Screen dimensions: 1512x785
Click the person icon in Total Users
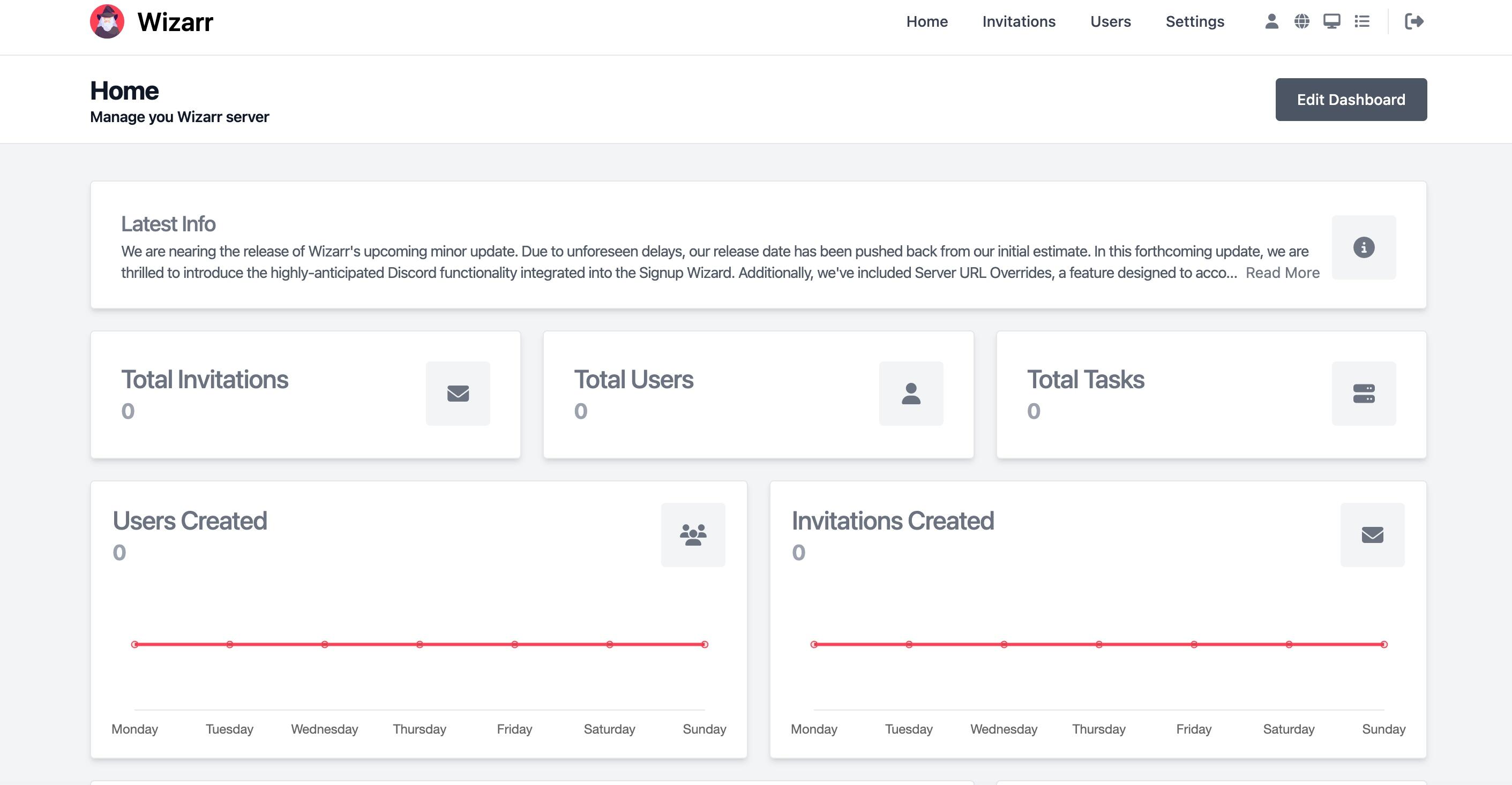coord(911,394)
